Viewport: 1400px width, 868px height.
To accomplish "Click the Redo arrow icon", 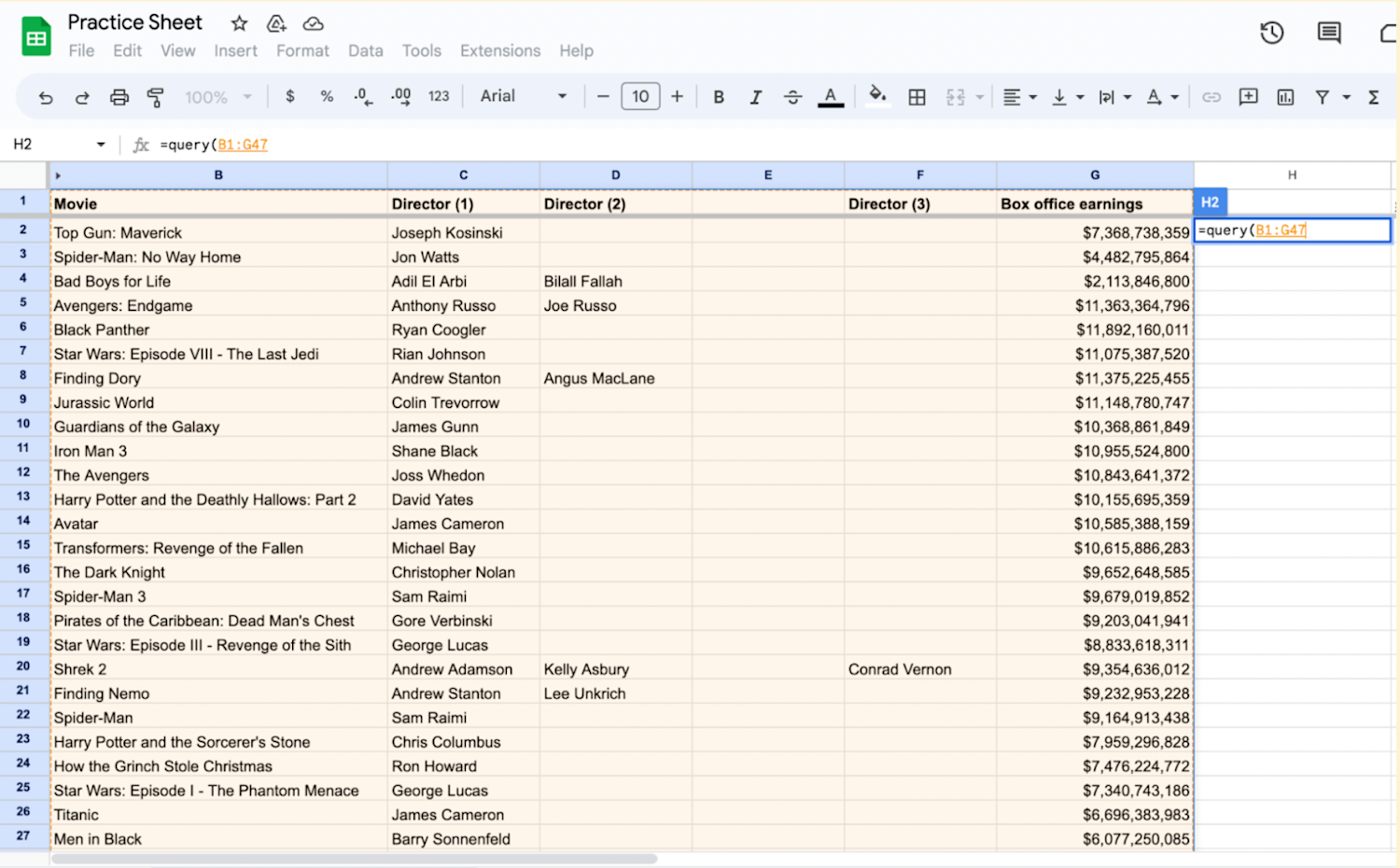I will [82, 97].
